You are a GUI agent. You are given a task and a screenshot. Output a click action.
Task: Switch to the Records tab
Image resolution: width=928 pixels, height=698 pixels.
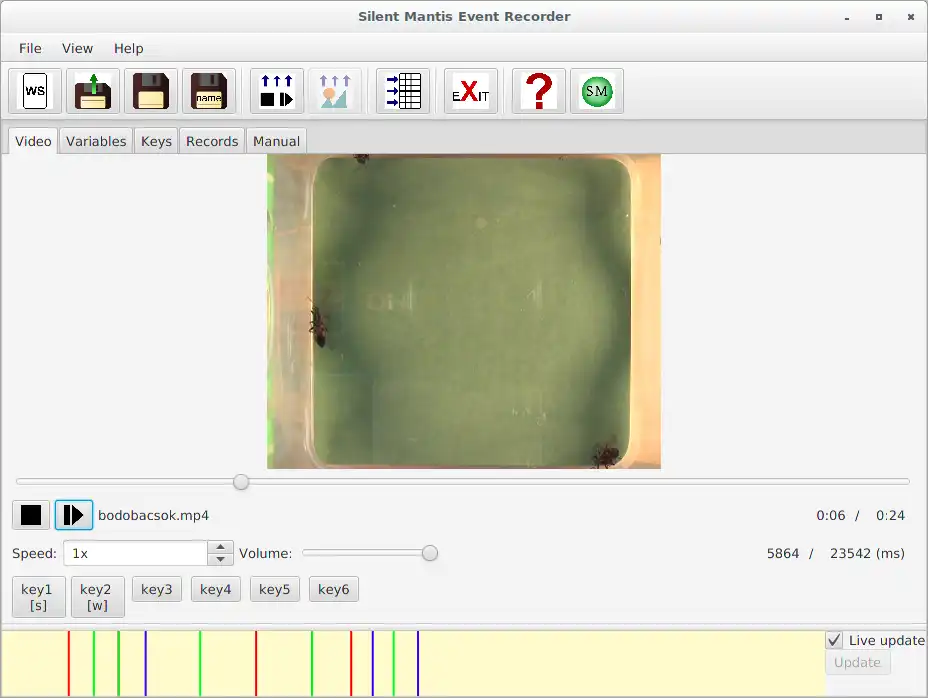click(x=212, y=141)
